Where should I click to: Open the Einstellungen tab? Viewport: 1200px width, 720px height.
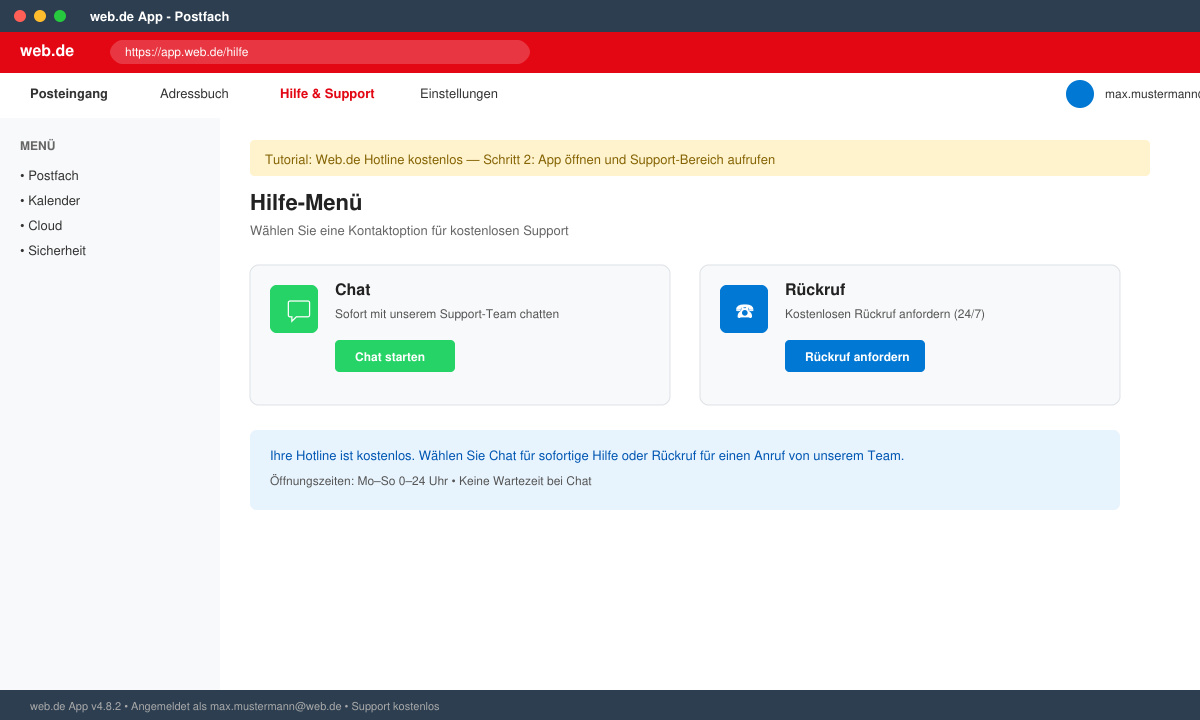point(459,94)
